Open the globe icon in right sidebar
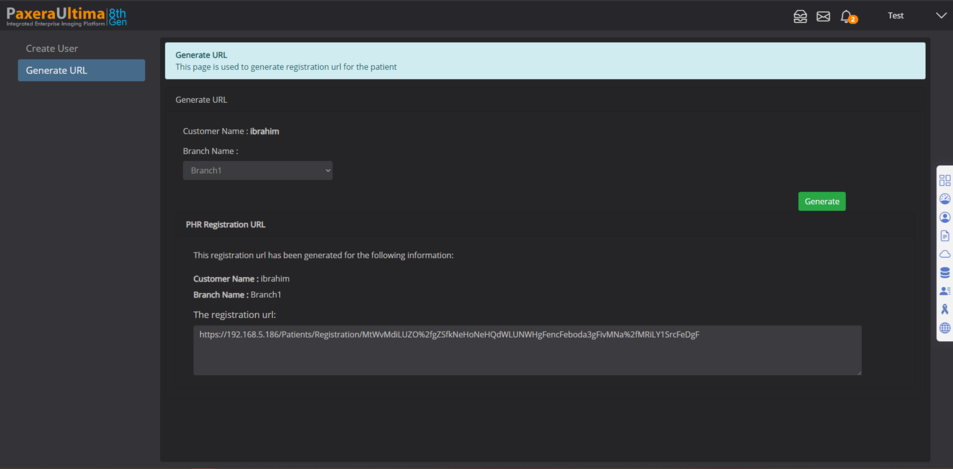This screenshot has height=469, width=953. point(945,328)
